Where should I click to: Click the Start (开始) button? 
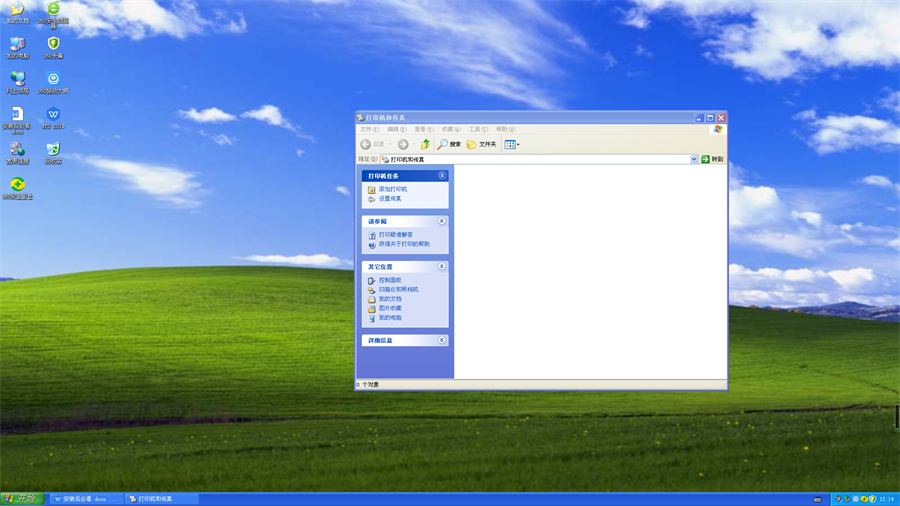[x=22, y=498]
